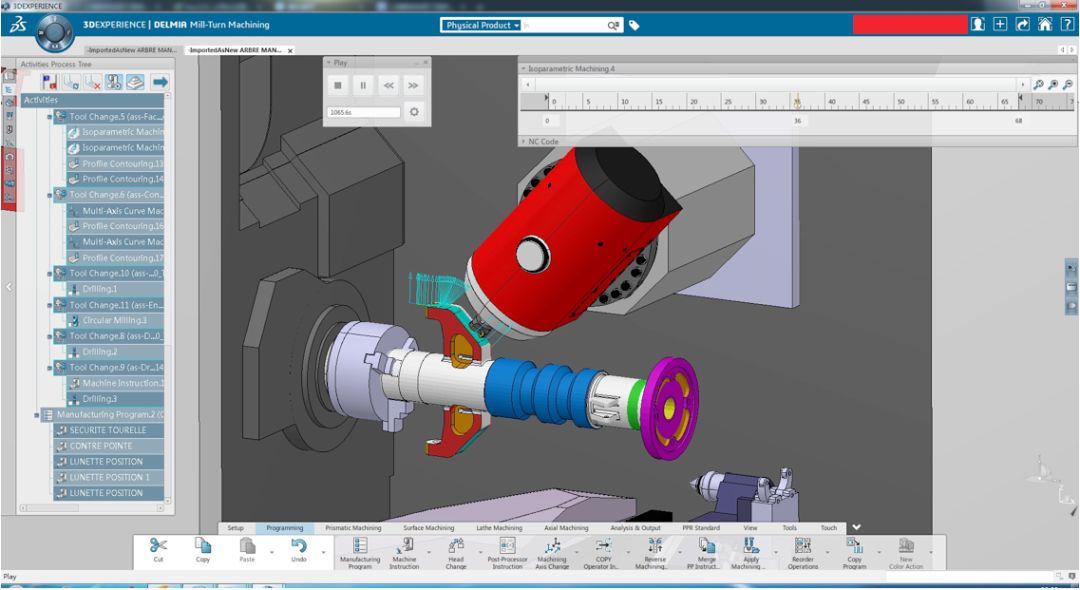This screenshot has width=1080, height=590.
Task: Collapse the ribbon with the down chevron
Action: pos(856,527)
